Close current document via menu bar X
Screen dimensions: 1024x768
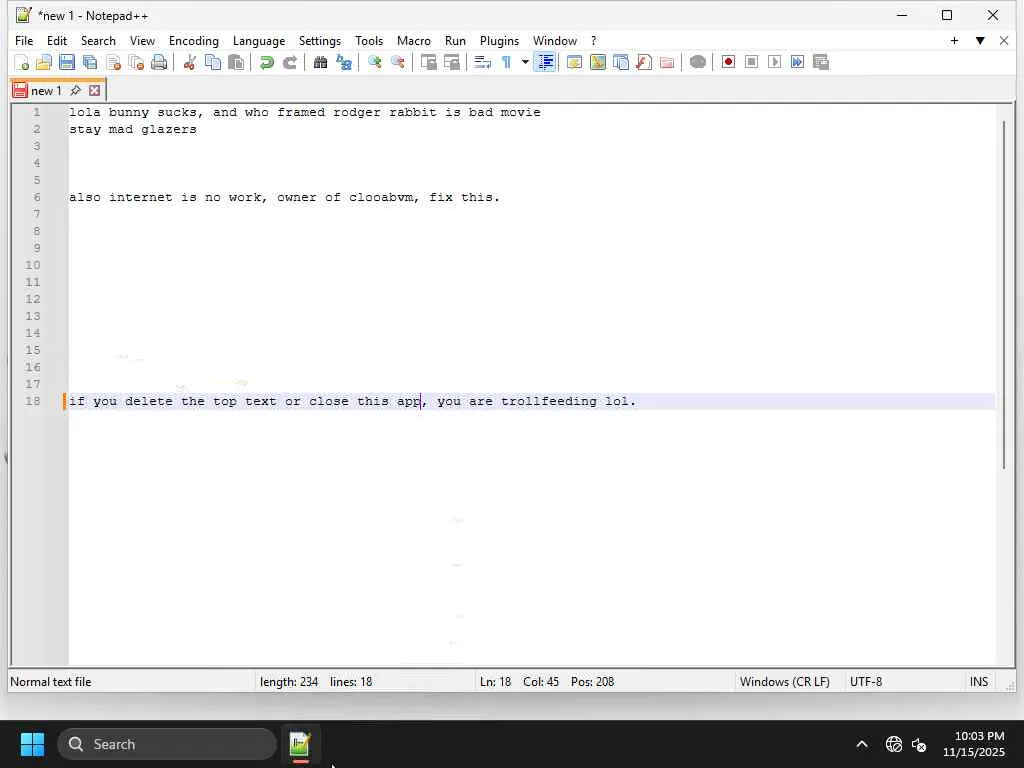(1004, 40)
